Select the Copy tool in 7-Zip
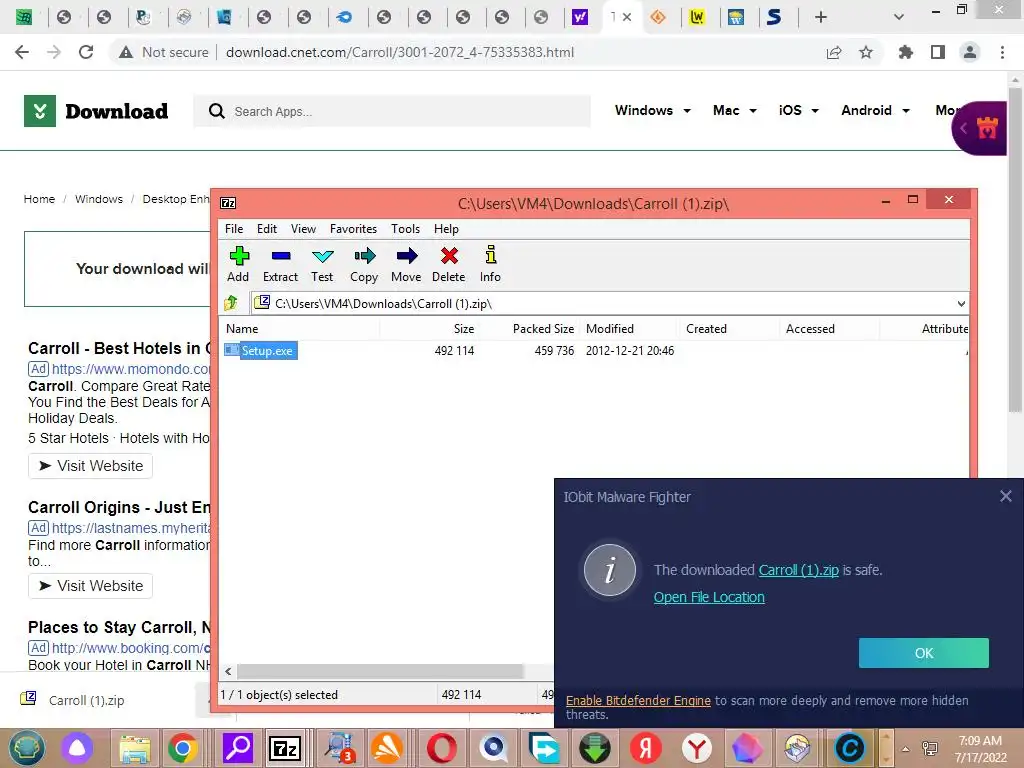1024x768 pixels. pos(364,264)
